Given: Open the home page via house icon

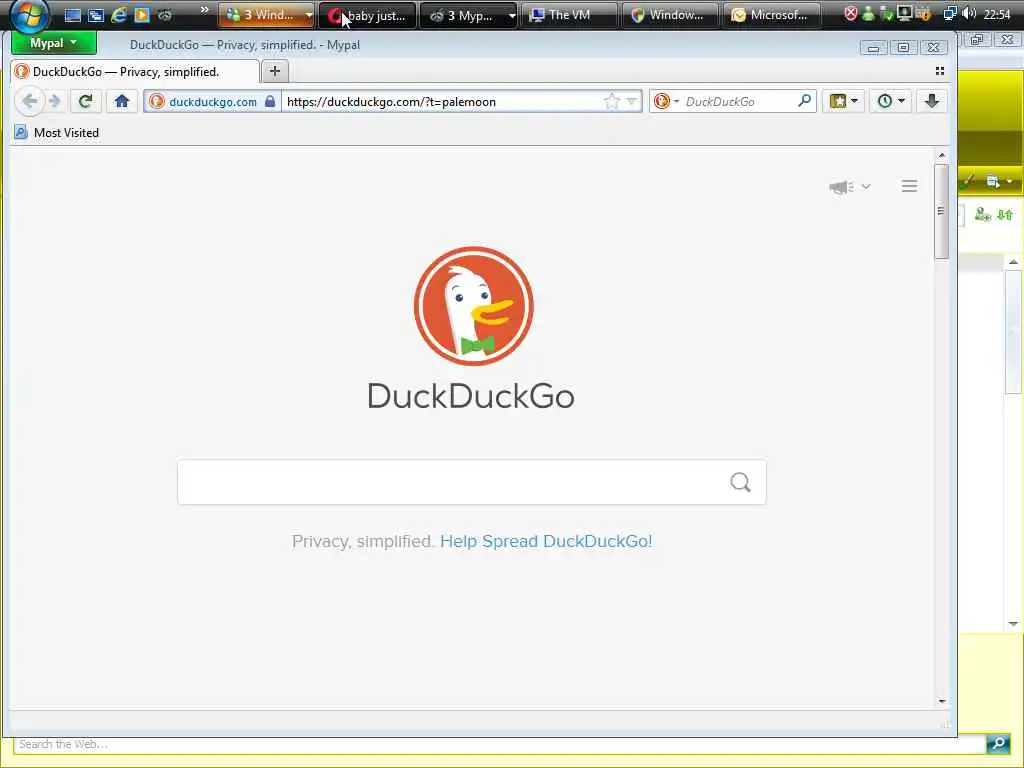Looking at the screenshot, I should point(121,101).
